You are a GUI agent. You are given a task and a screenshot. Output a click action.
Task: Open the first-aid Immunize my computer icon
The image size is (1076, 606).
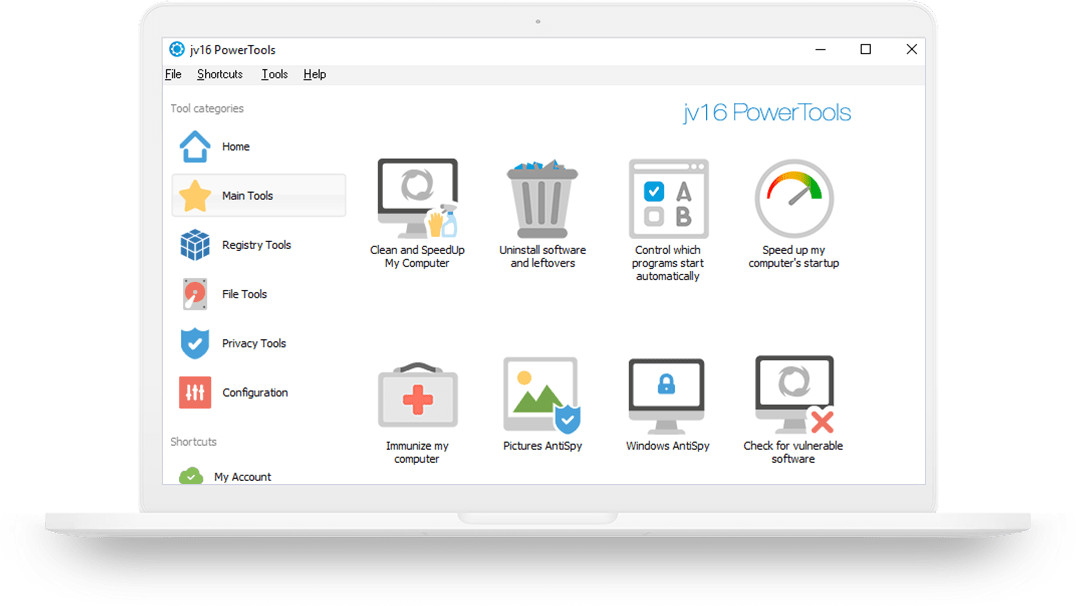click(x=417, y=395)
